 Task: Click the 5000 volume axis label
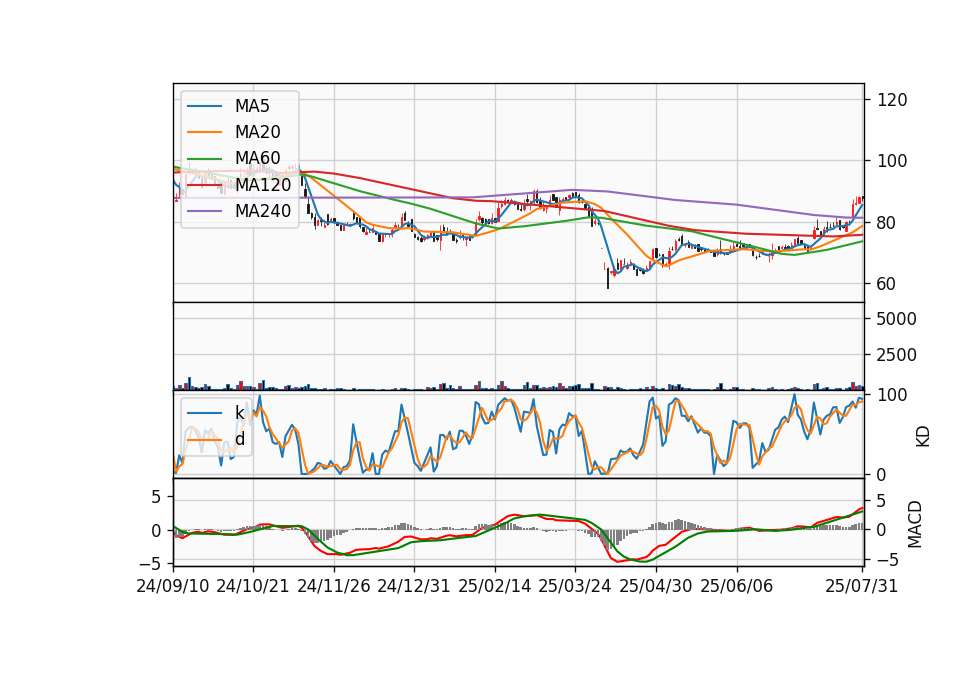coord(897,319)
